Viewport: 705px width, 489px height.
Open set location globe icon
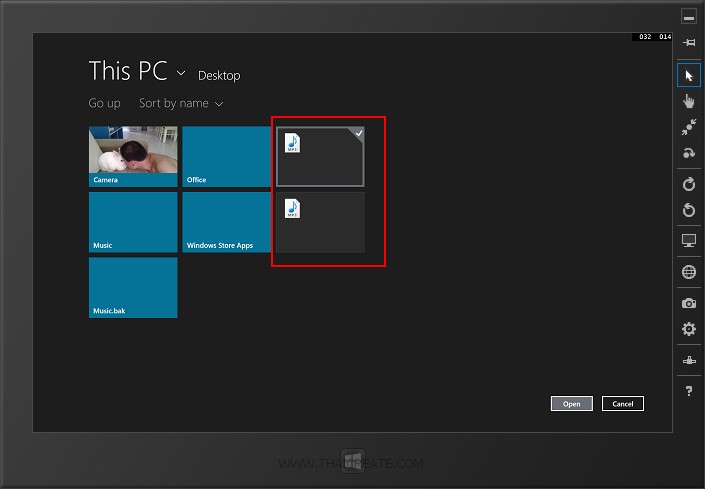tap(688, 271)
